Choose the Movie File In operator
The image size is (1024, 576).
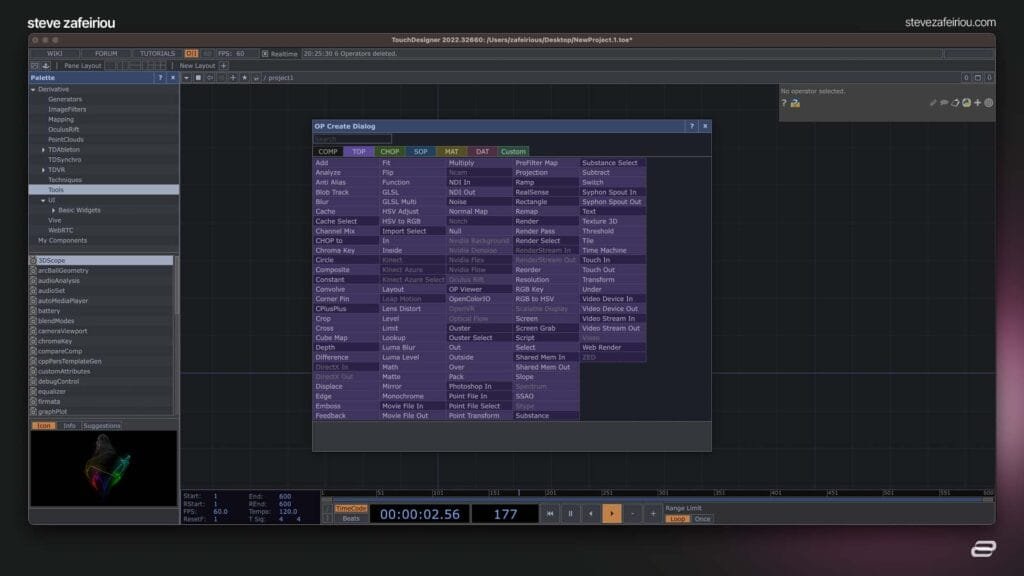click(413, 406)
